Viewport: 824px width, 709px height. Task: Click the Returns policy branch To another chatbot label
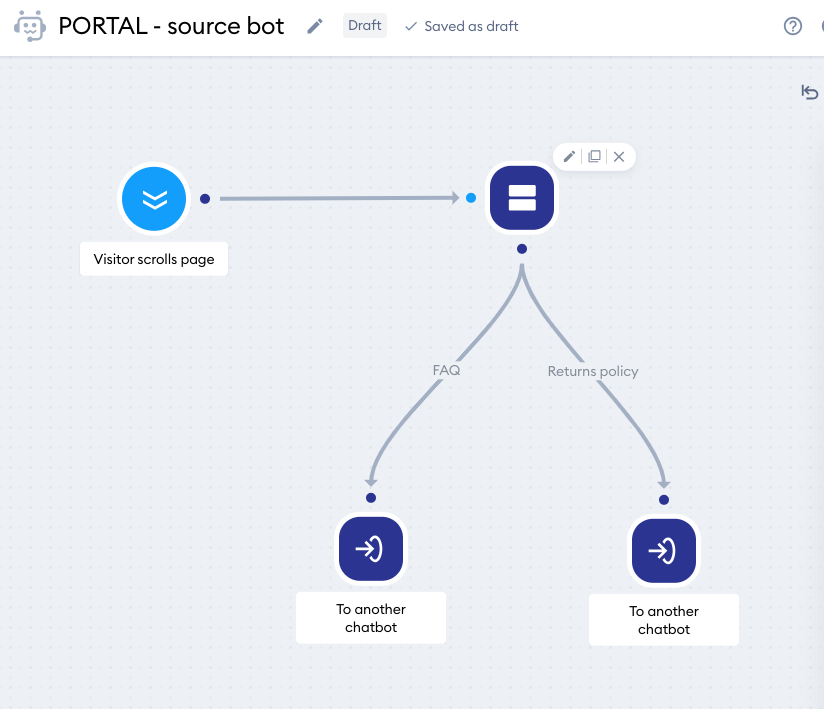(x=664, y=620)
